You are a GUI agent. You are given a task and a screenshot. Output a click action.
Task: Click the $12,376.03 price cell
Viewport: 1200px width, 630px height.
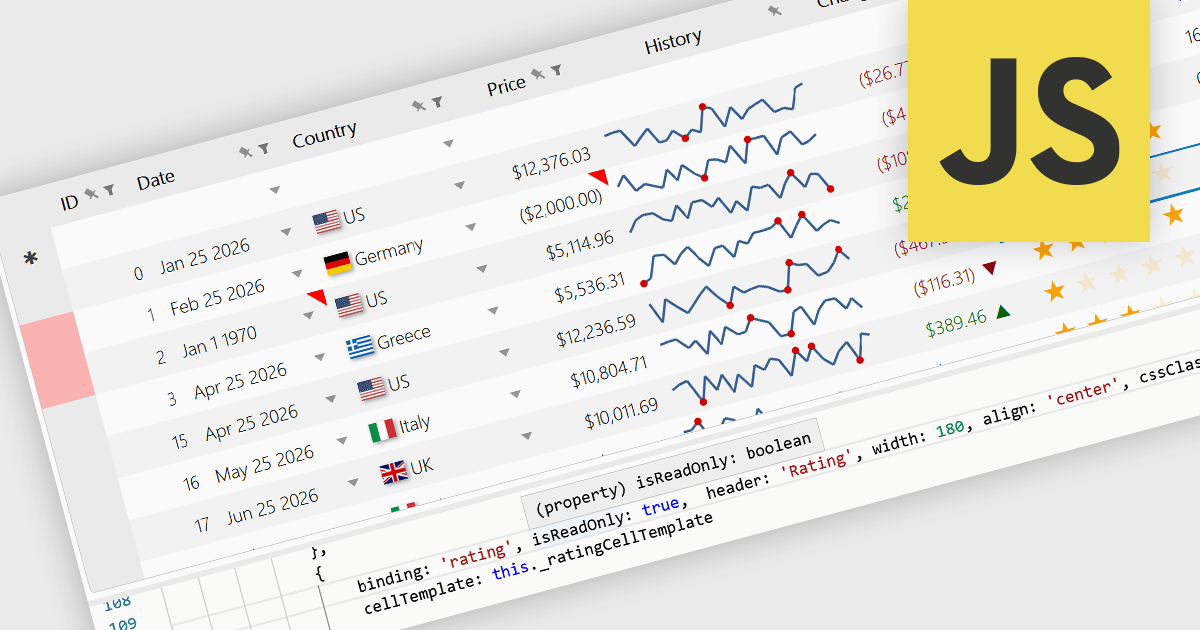point(550,164)
